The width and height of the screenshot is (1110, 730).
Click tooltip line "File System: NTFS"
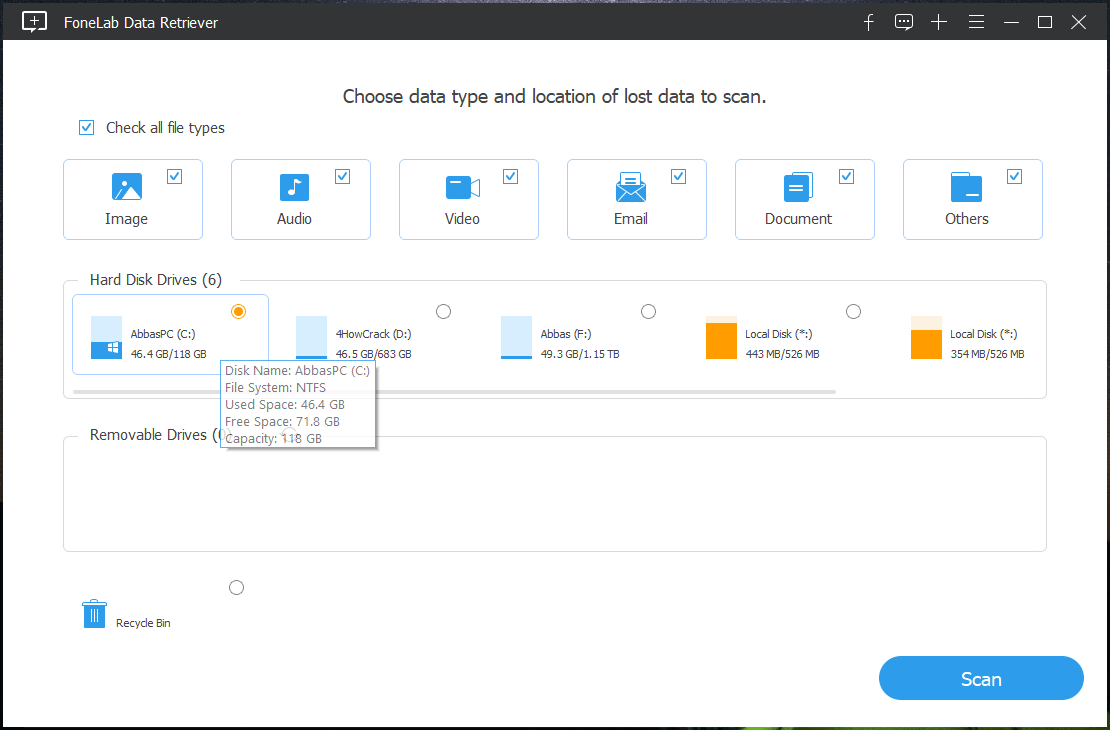pyautogui.click(x=275, y=388)
